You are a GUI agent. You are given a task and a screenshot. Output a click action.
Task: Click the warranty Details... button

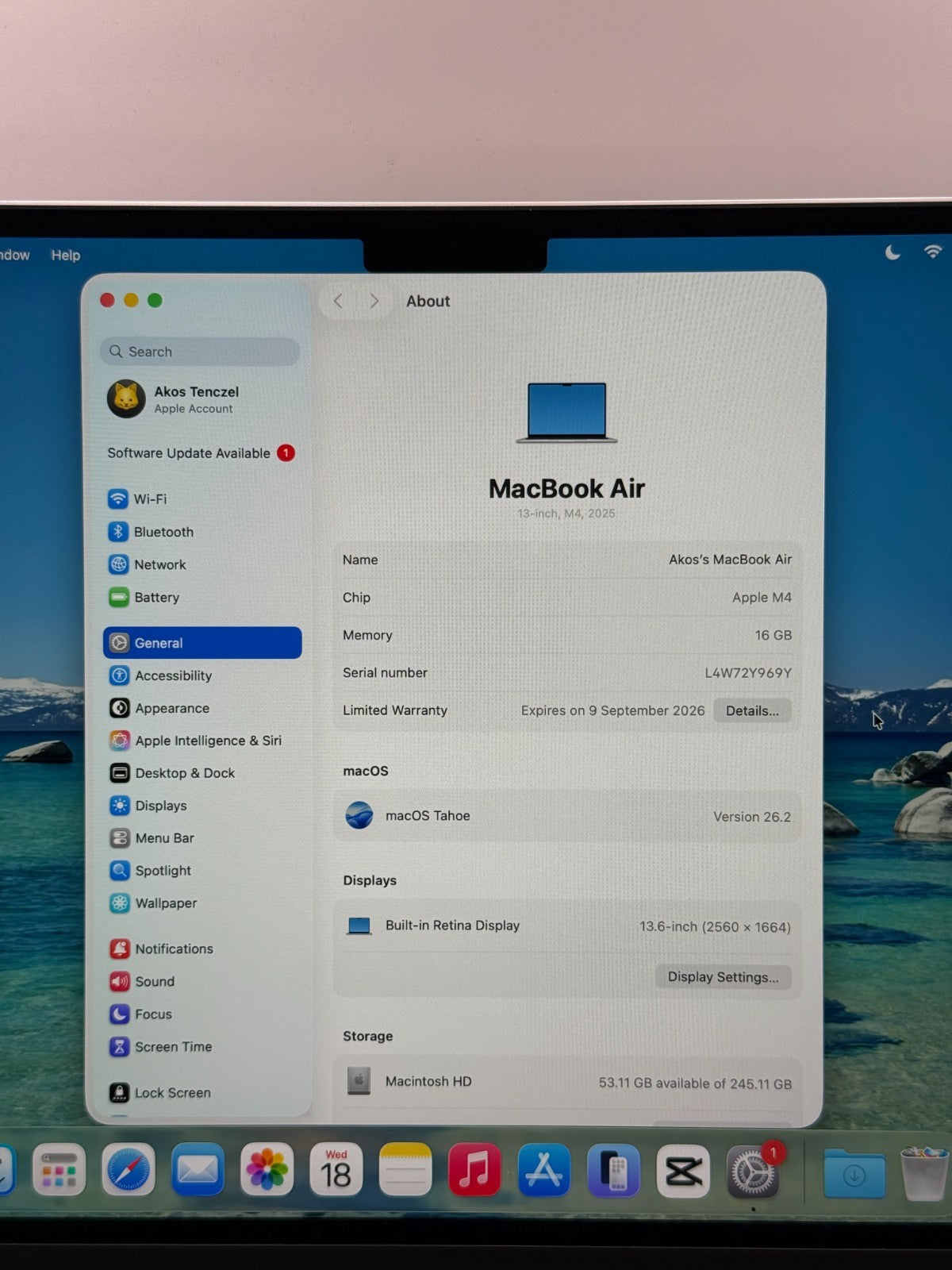(x=752, y=710)
